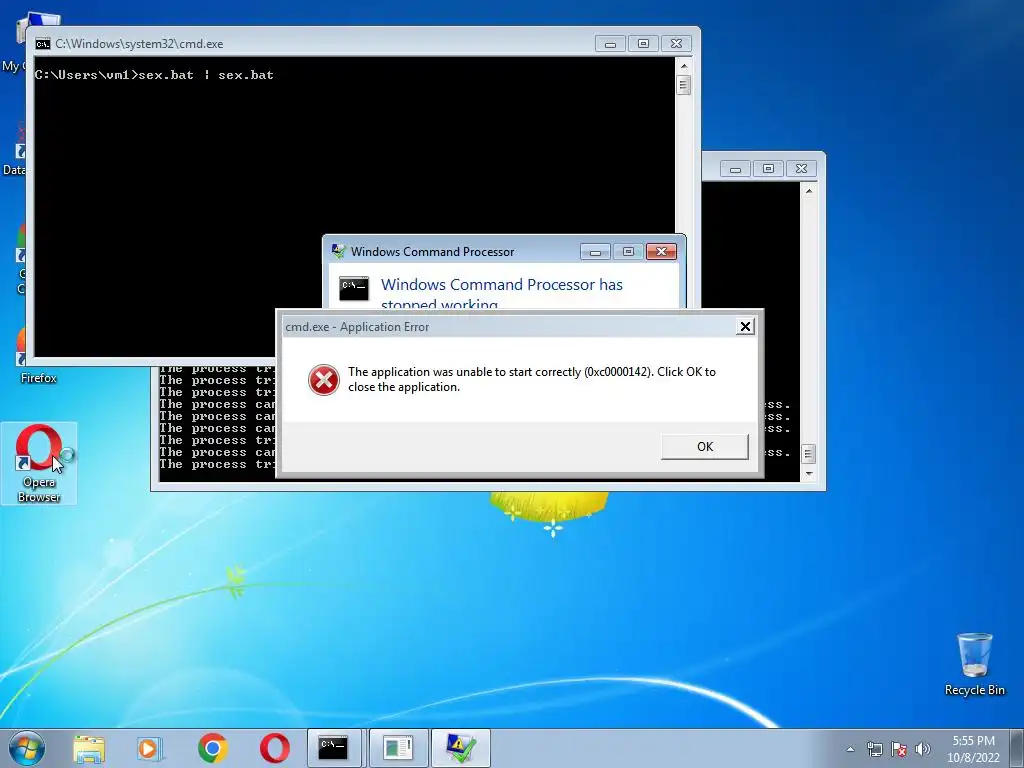The image size is (1024, 768).
Task: Open Windows Explorer from the taskbar
Action: pos(89,748)
